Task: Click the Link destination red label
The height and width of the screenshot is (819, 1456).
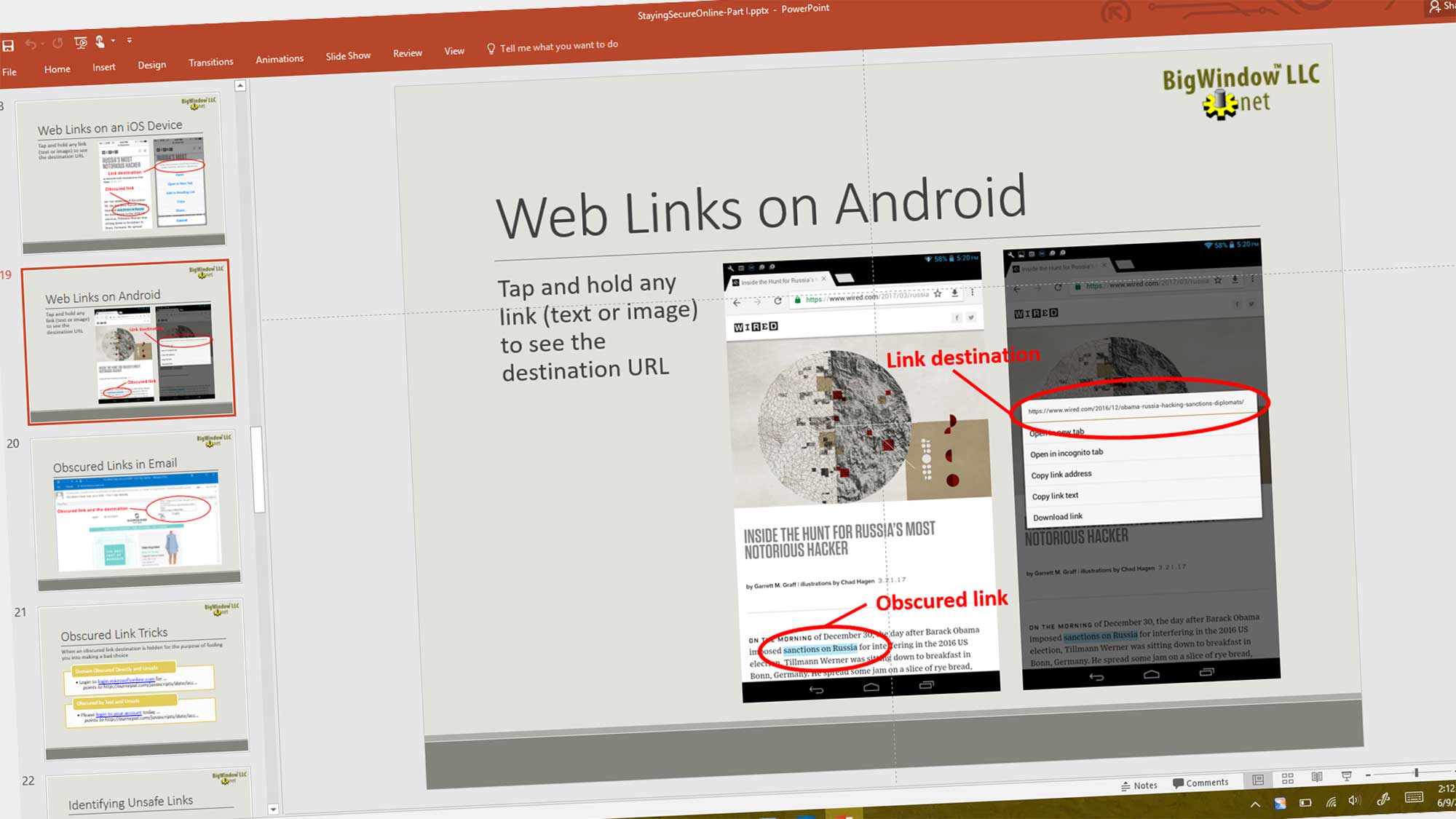Action: (962, 357)
